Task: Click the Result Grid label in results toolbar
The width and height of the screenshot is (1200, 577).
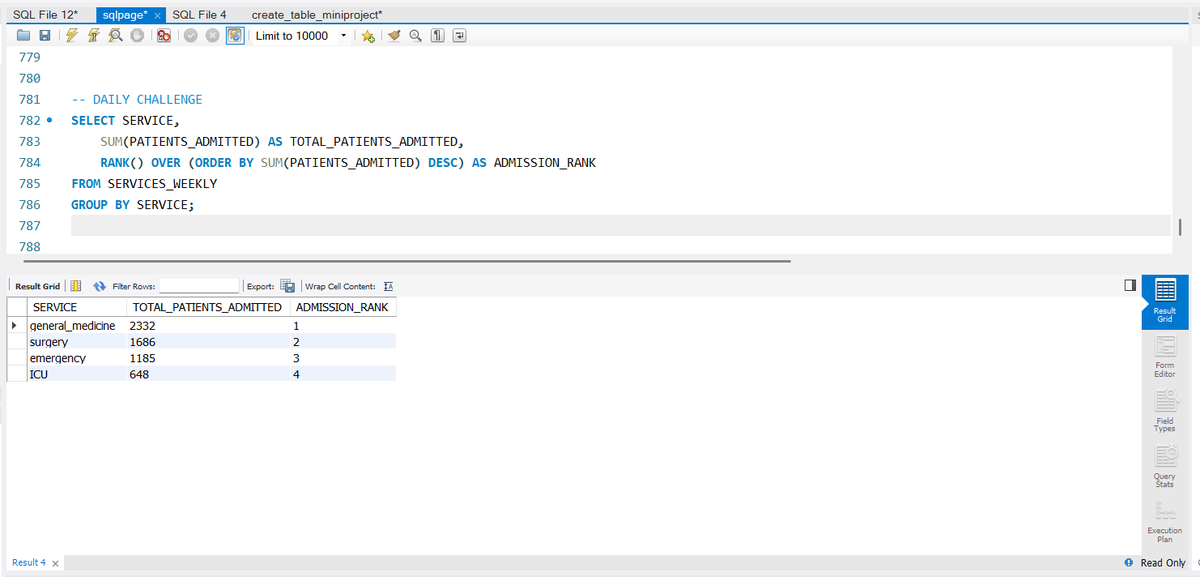Action: (x=36, y=286)
